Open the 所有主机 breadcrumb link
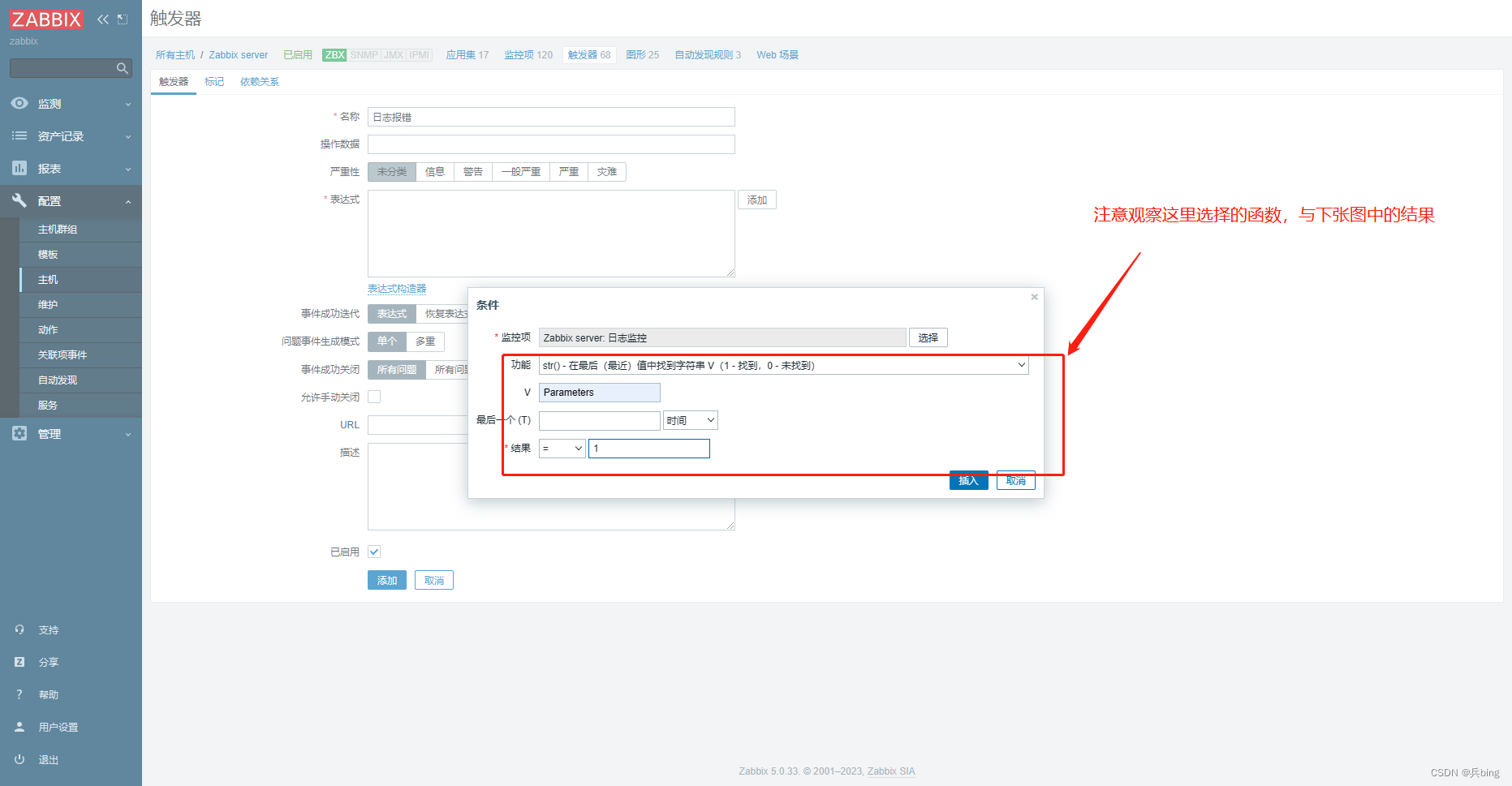The width and height of the screenshot is (1512, 786). 175,55
